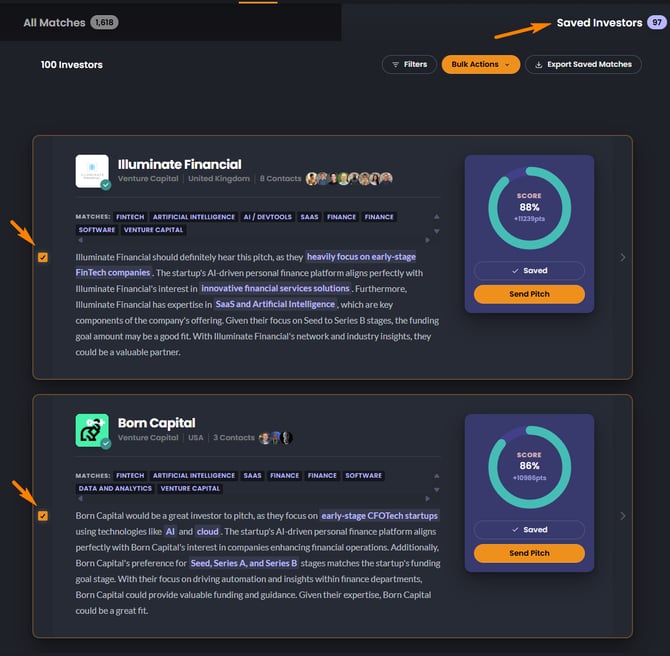This screenshot has width=670, height=656.
Task: Open the Bulk Actions dropdown
Action: click(481, 65)
